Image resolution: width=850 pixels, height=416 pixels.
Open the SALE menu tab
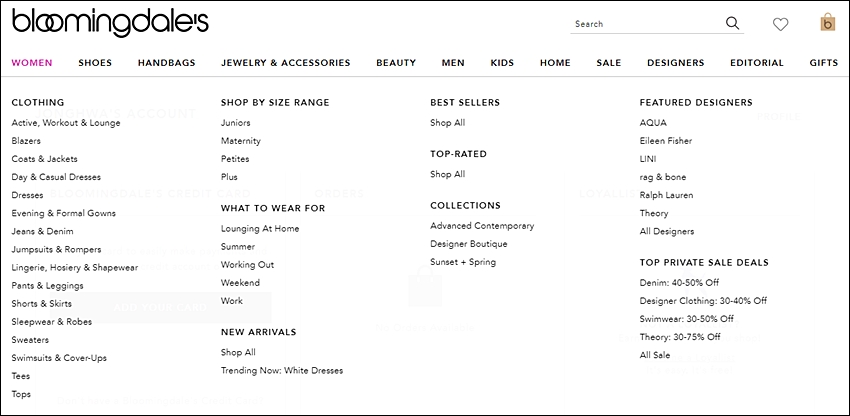pos(609,63)
